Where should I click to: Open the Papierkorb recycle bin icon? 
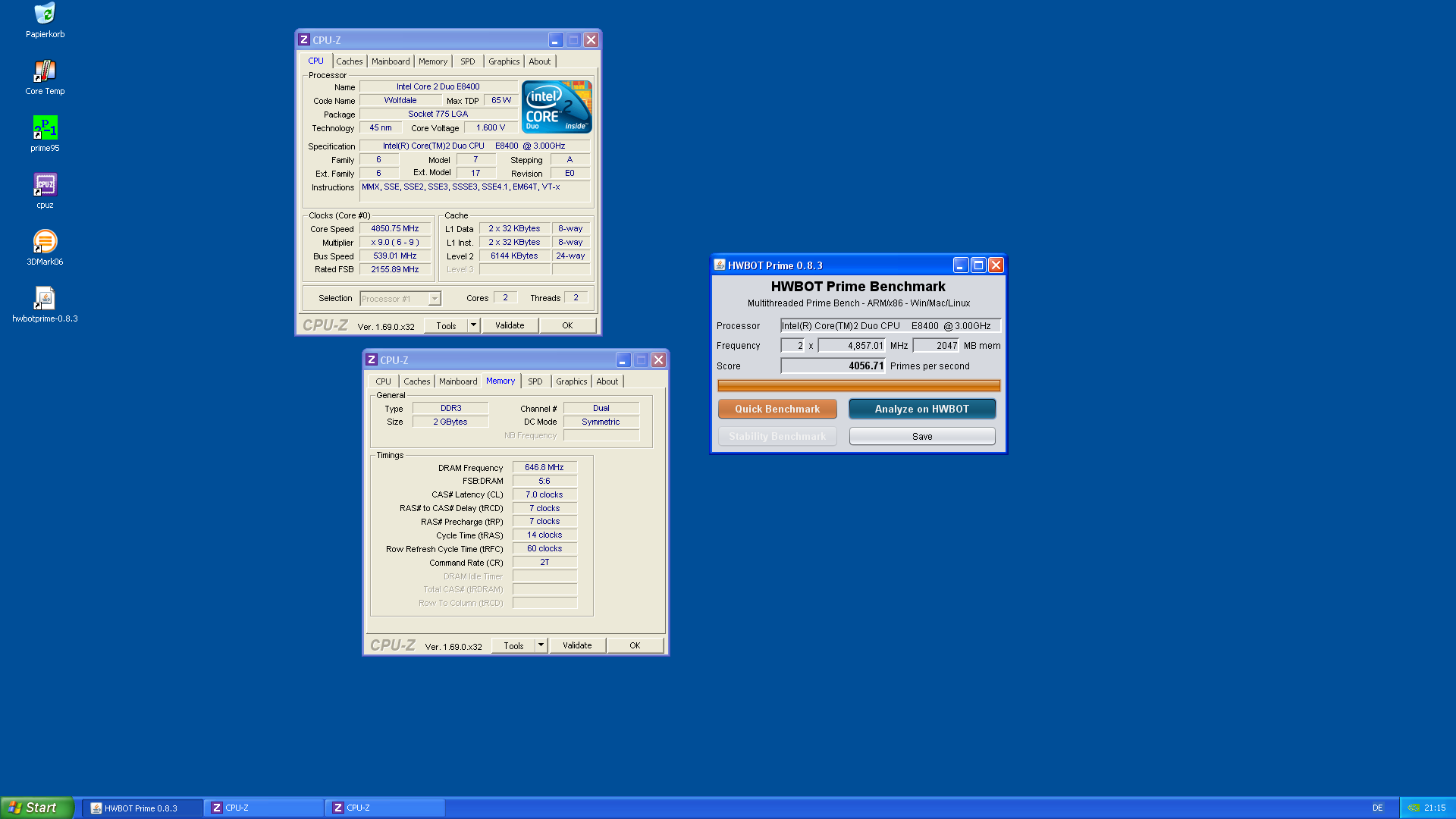point(45,14)
